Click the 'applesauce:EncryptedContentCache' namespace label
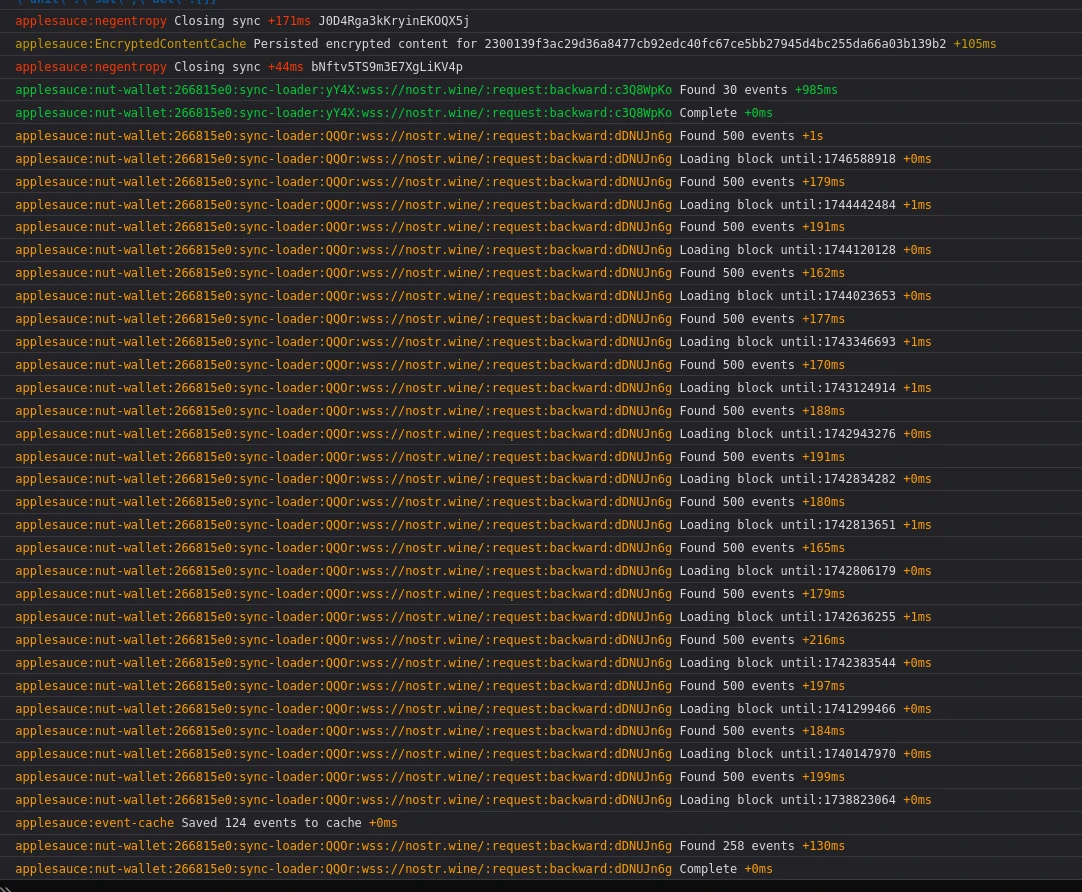1082x892 pixels. (x=130, y=43)
